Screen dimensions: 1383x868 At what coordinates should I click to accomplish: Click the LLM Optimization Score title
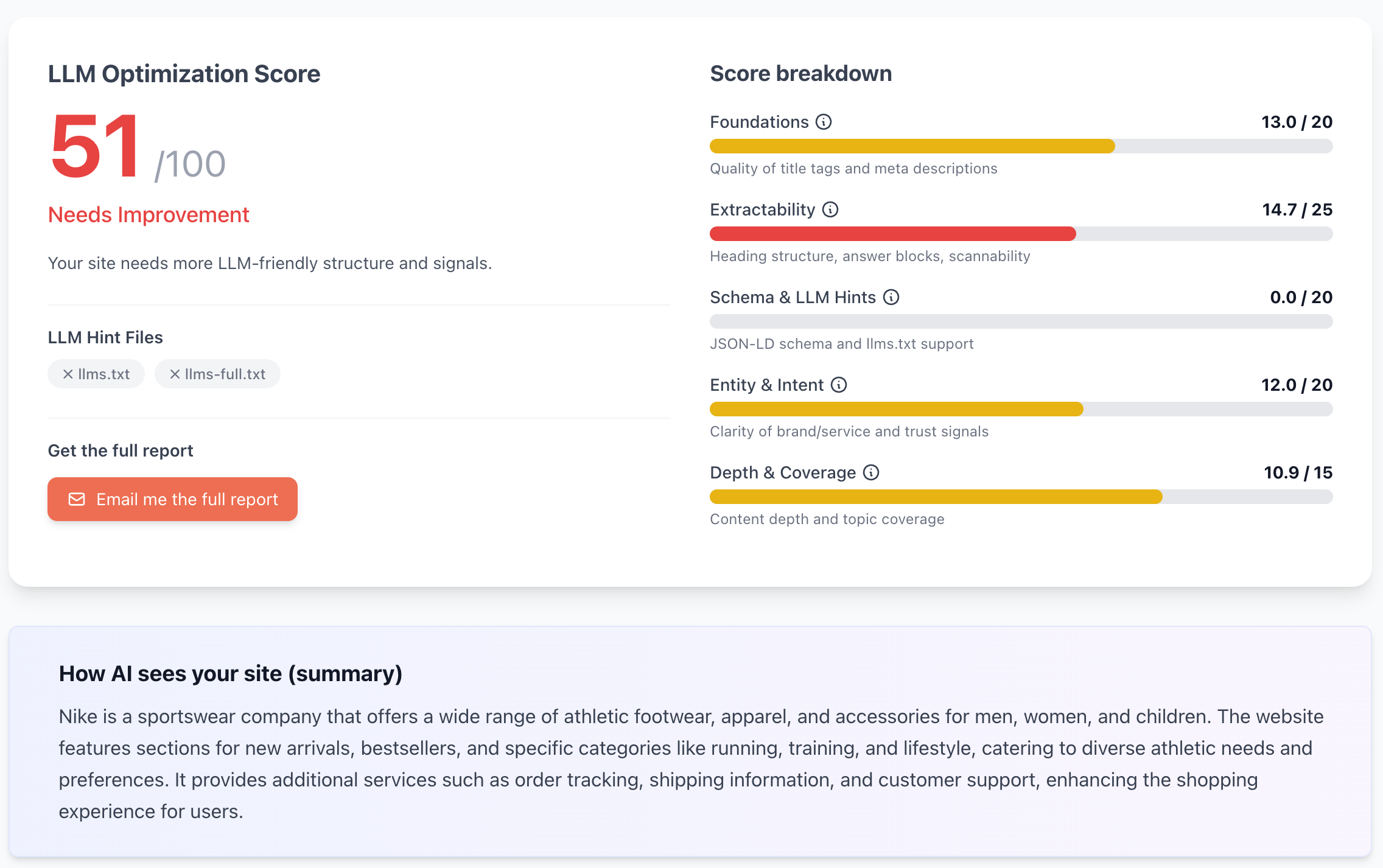click(x=183, y=74)
